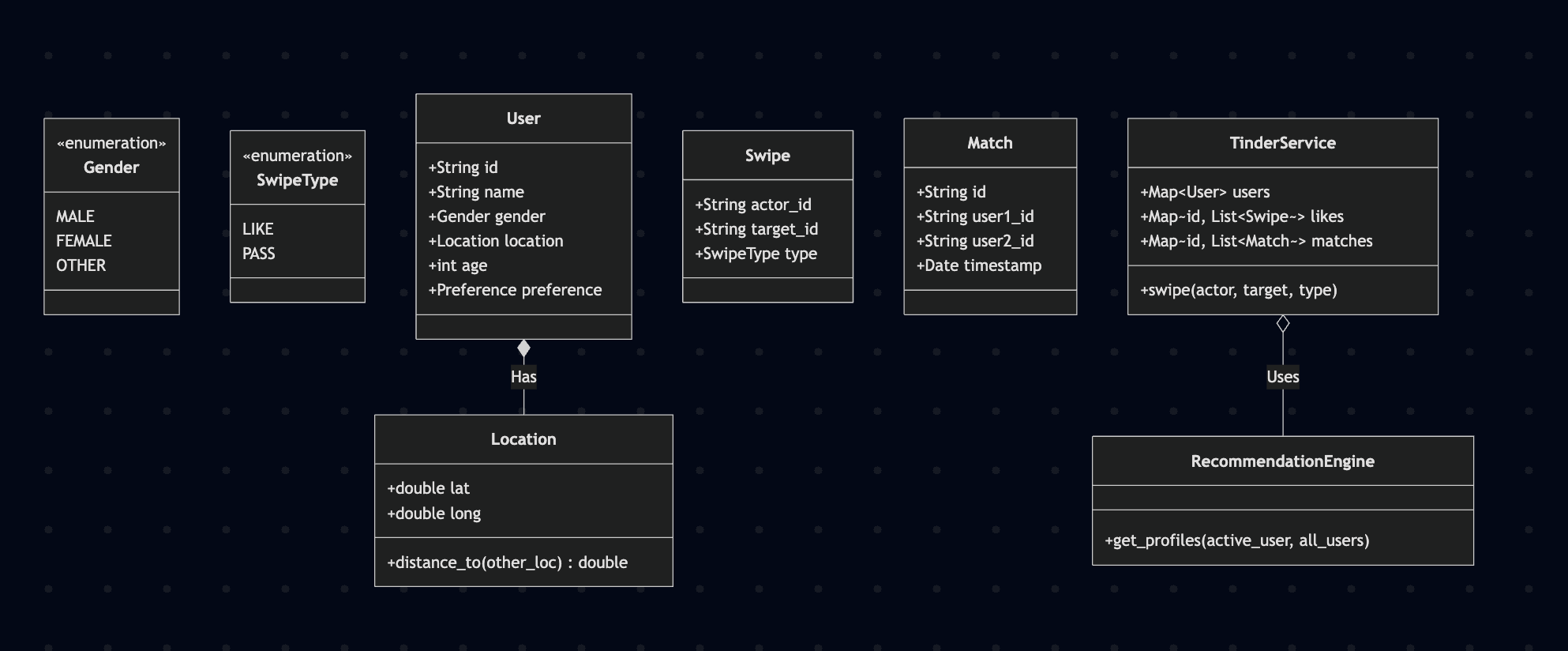Viewport: 1568px width, 651px height.
Task: Select the Swipe class title
Action: (x=767, y=156)
